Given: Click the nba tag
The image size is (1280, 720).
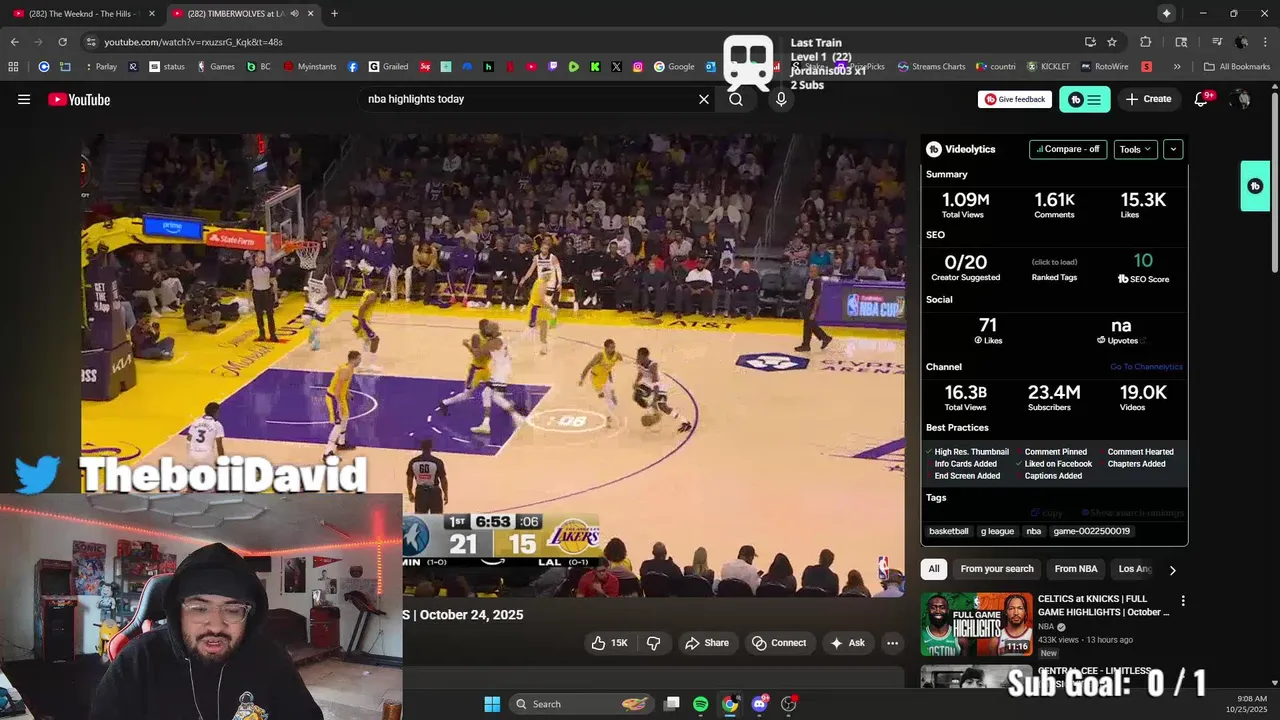Looking at the screenshot, I should click(1034, 531).
